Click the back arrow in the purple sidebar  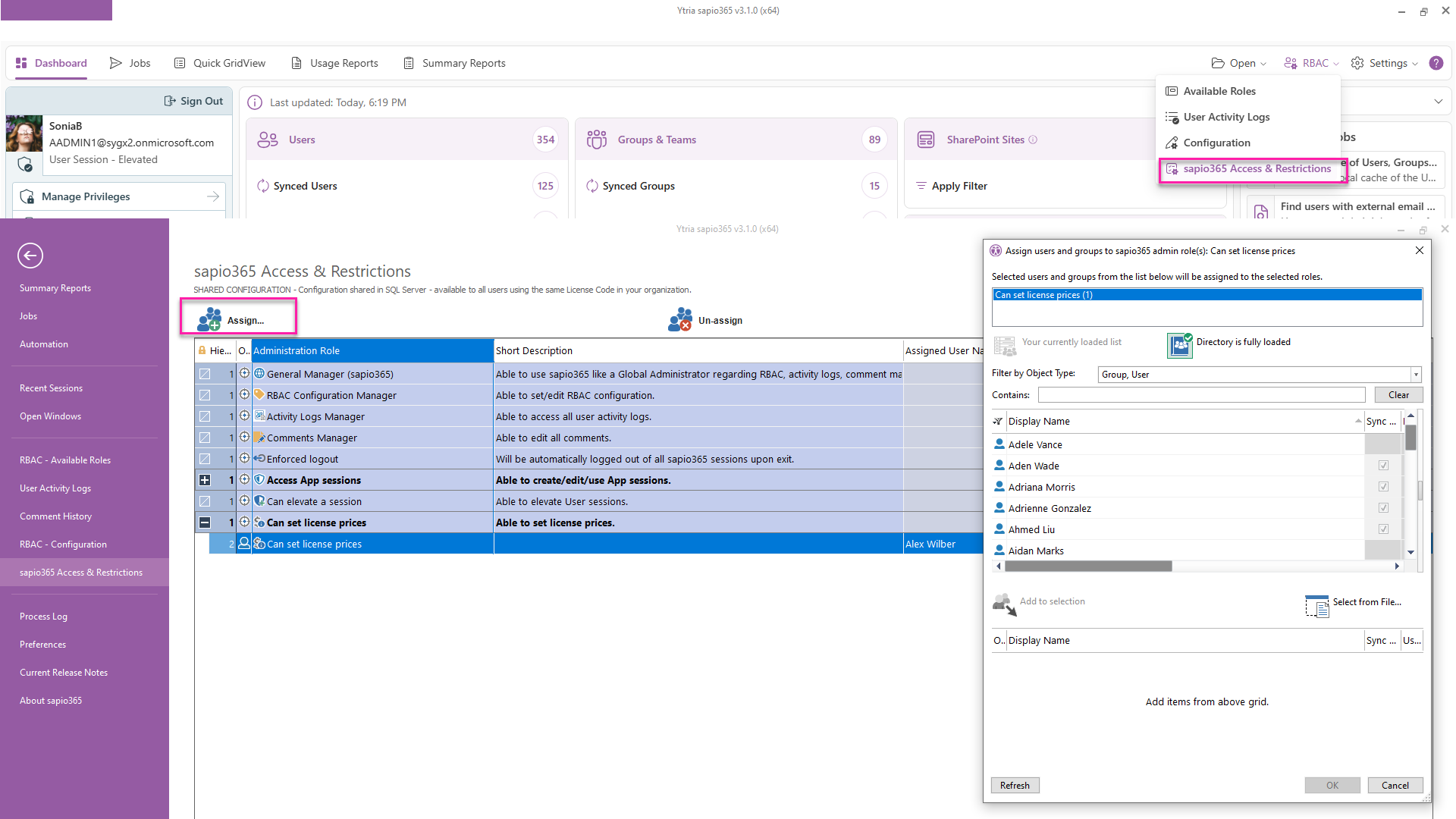30,256
